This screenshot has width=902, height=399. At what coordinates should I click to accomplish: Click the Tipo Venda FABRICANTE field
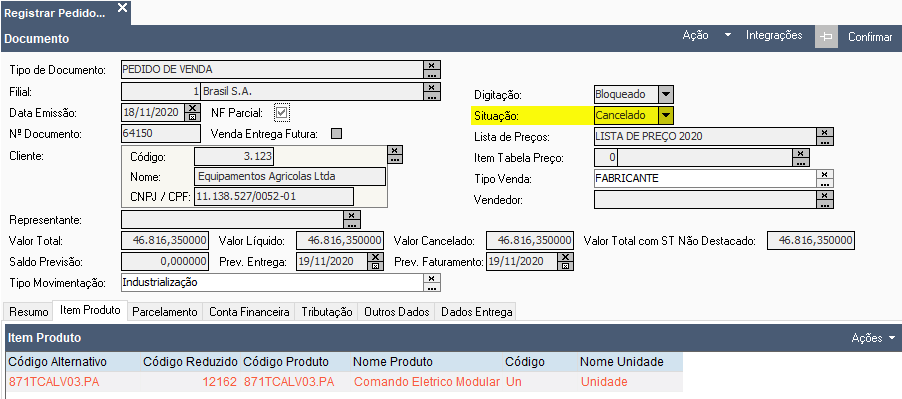(x=705, y=178)
